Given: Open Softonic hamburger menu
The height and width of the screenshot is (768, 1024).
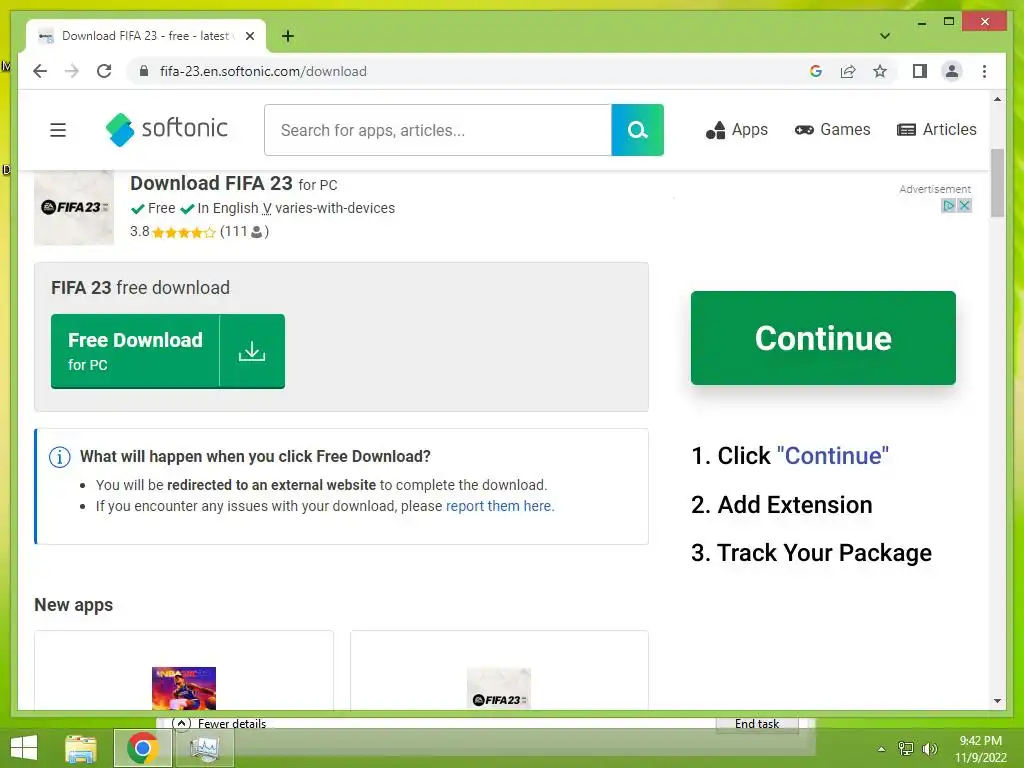Looking at the screenshot, I should tap(58, 130).
